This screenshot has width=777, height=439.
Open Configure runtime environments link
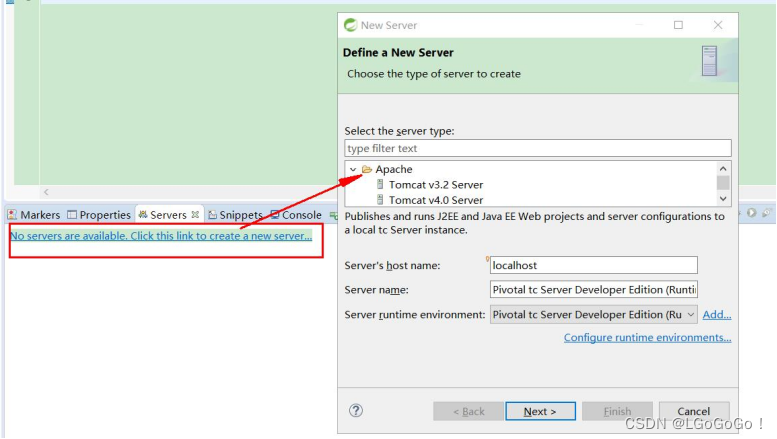[647, 337]
